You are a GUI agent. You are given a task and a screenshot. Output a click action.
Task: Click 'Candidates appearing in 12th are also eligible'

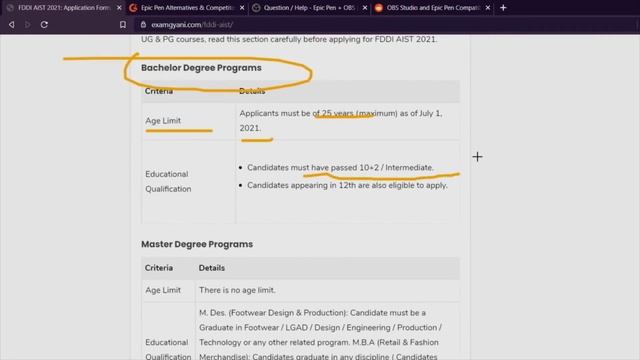(347, 185)
